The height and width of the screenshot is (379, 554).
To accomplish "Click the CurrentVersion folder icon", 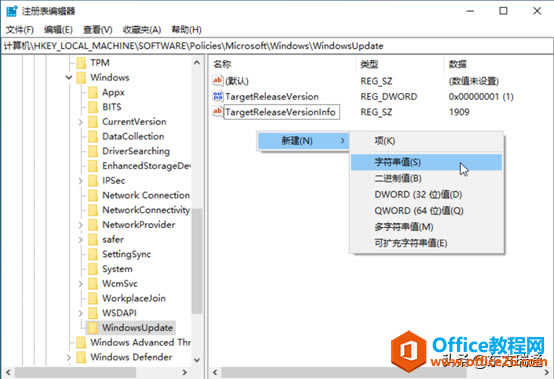I will point(93,122).
